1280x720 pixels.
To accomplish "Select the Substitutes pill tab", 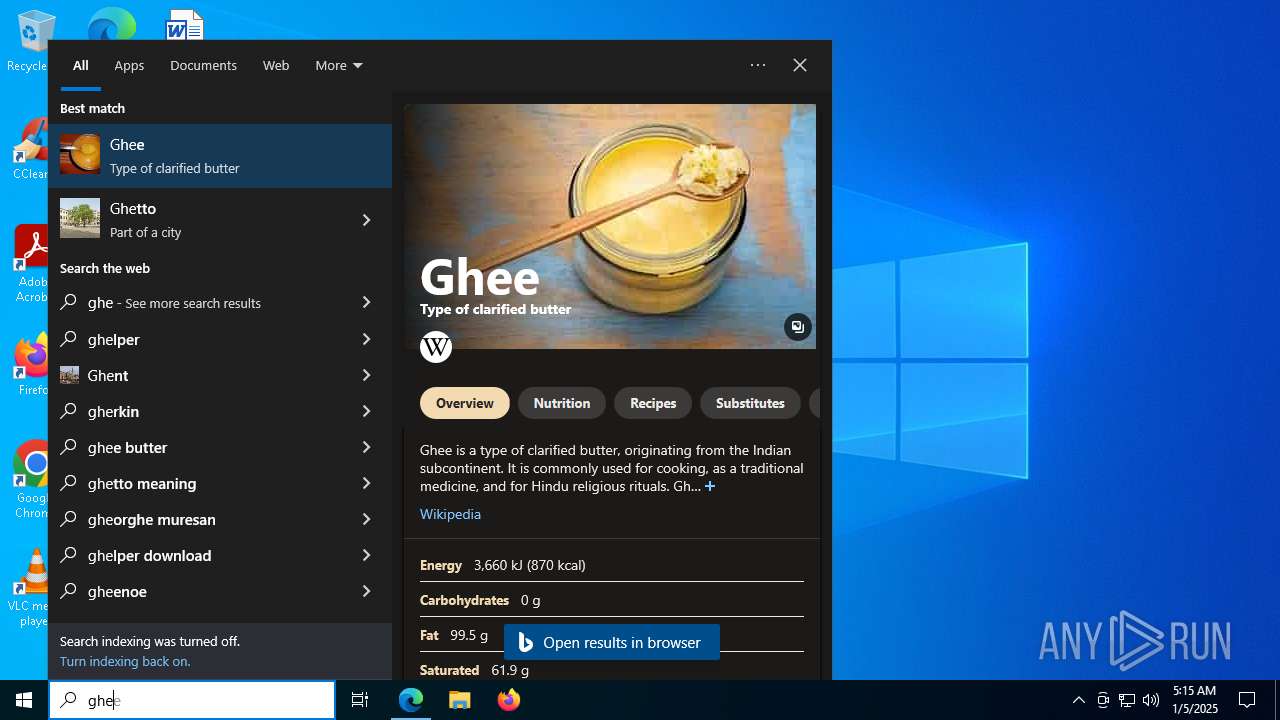I will tap(750, 403).
